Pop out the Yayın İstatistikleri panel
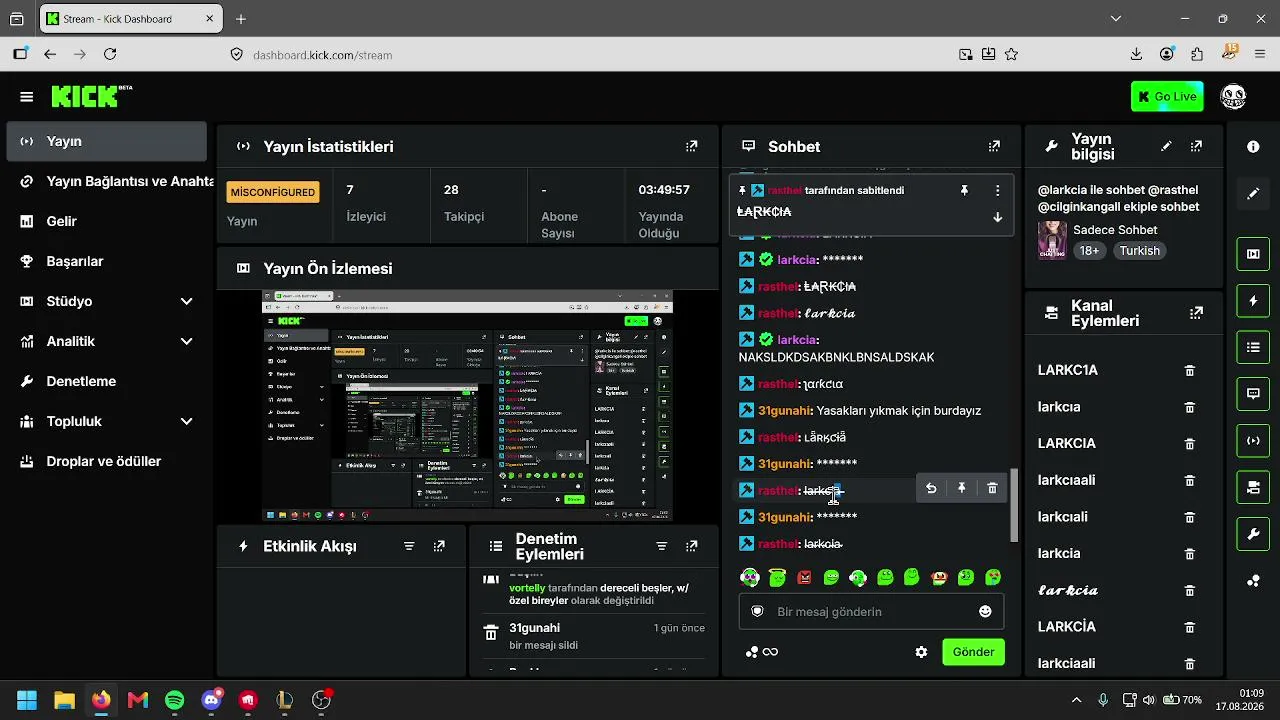1280x720 pixels. 691,146
